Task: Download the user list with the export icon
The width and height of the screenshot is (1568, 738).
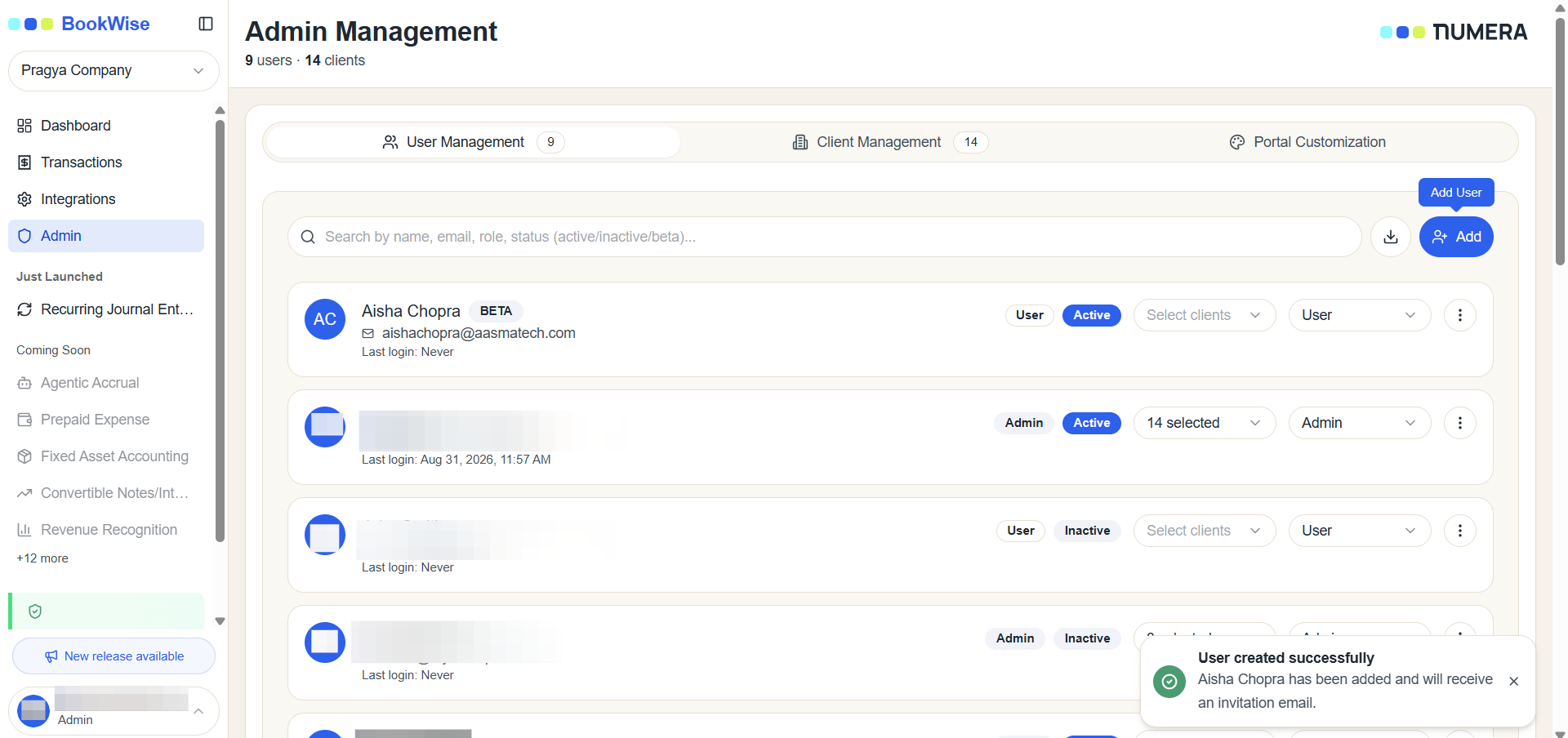Action: [1391, 237]
